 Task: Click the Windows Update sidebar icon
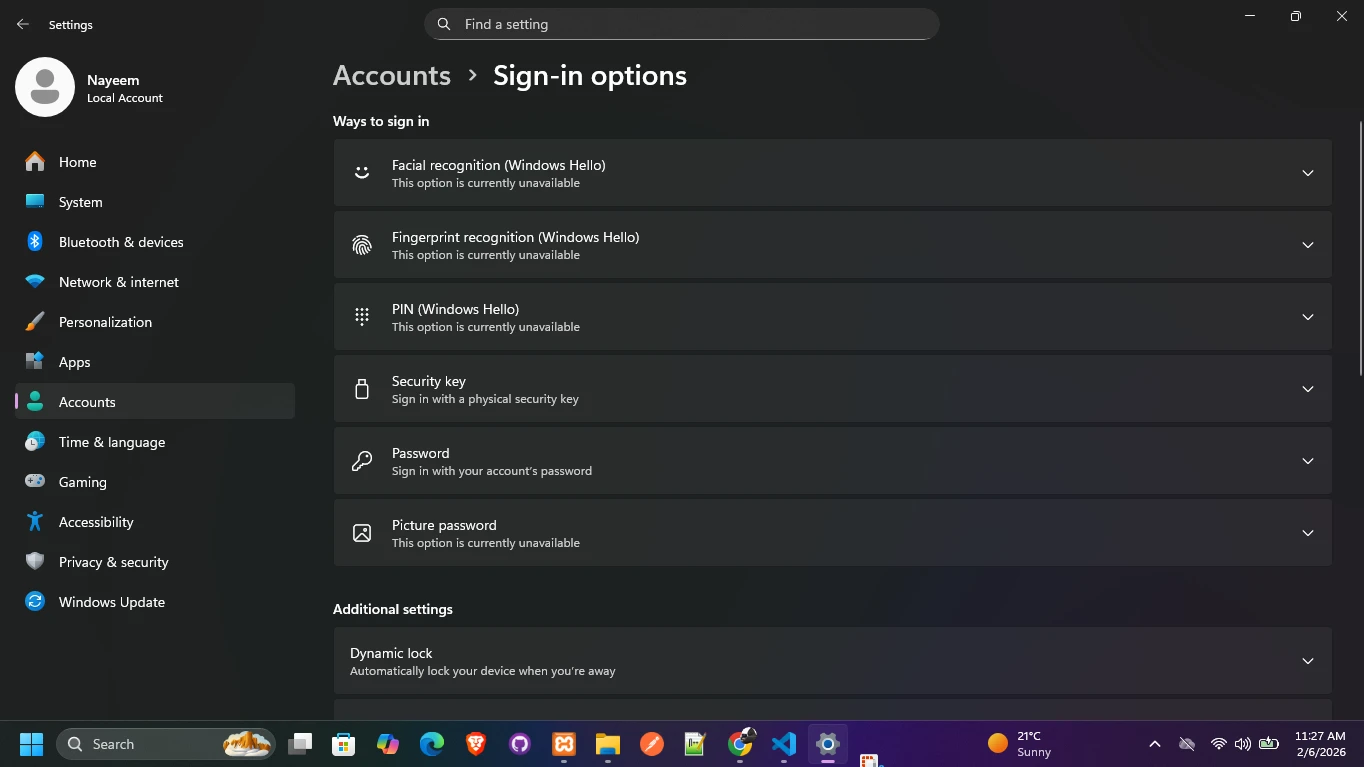pos(35,602)
